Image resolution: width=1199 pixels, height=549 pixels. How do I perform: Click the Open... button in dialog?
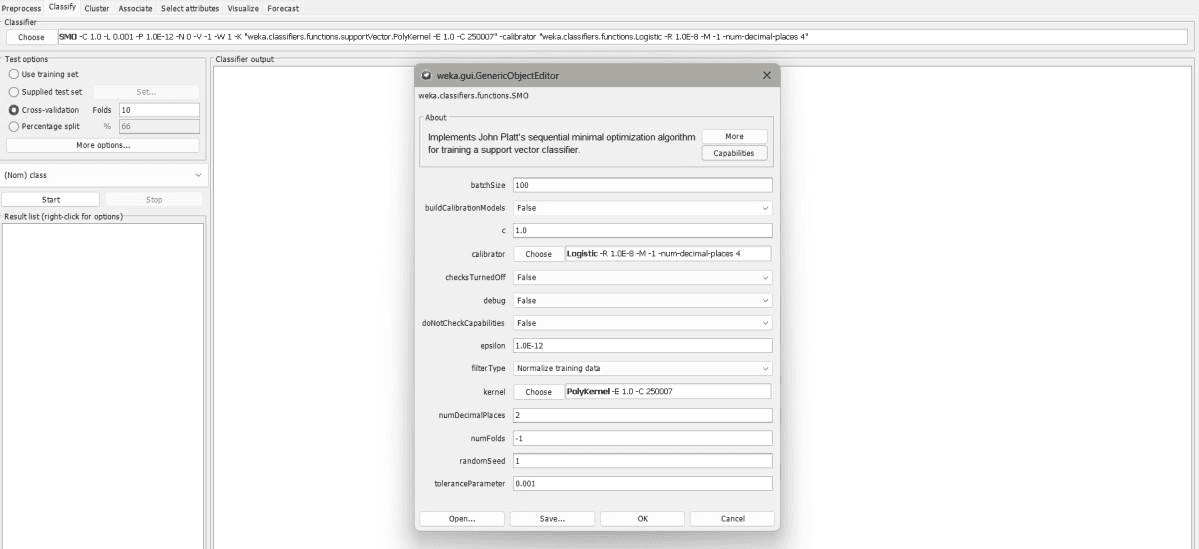coord(463,518)
